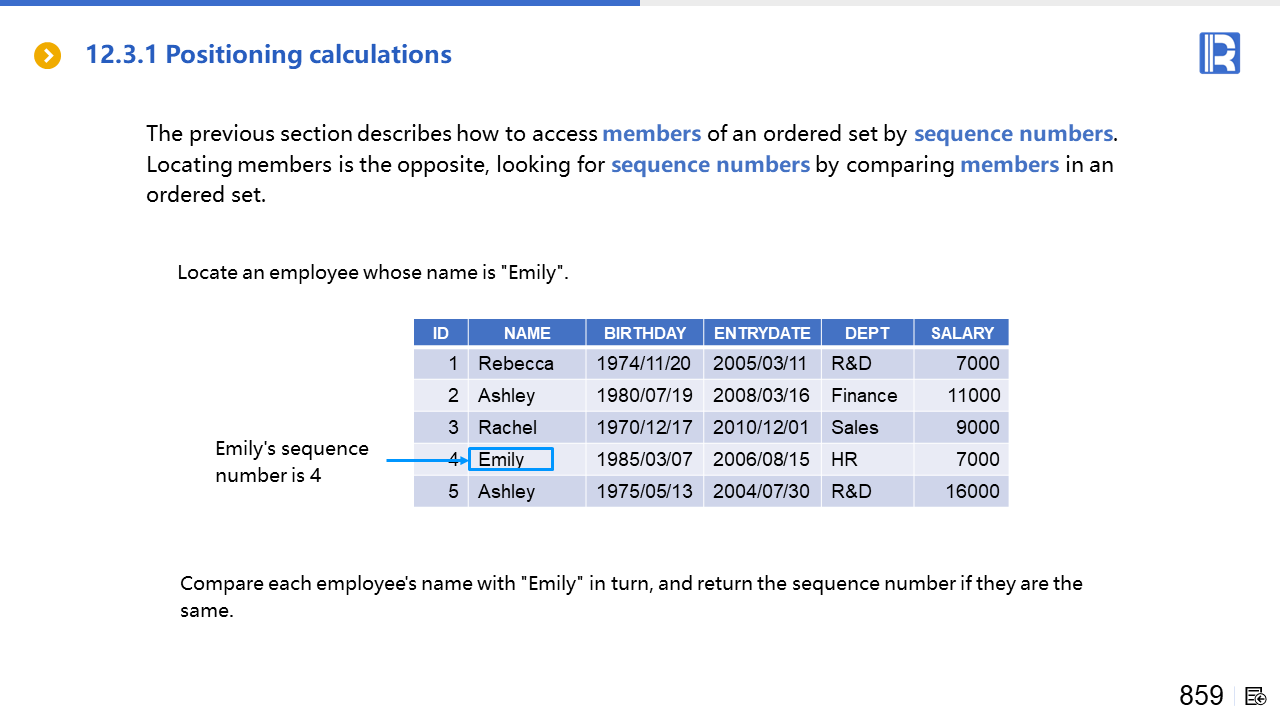Viewport: 1280px width, 720px height.
Task: Click the Finance department cell
Action: click(864, 396)
